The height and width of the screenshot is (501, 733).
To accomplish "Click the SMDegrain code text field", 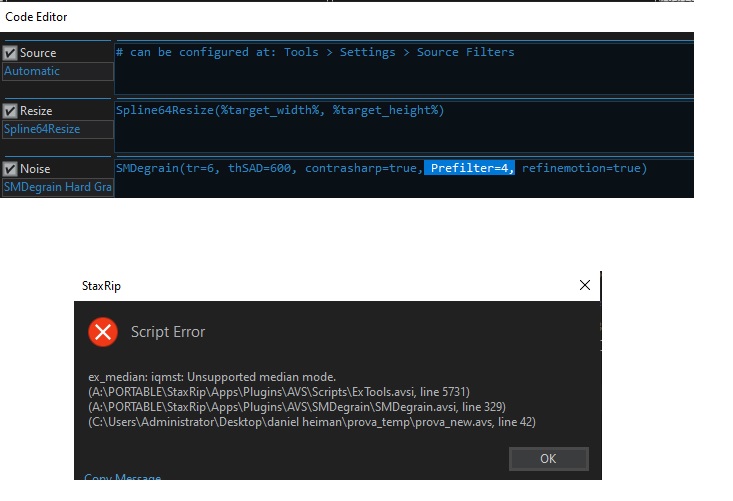I will coord(404,178).
